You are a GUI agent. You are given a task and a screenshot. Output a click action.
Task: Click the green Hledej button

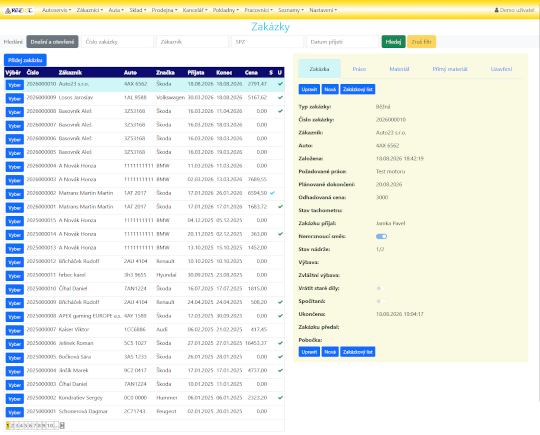393,42
